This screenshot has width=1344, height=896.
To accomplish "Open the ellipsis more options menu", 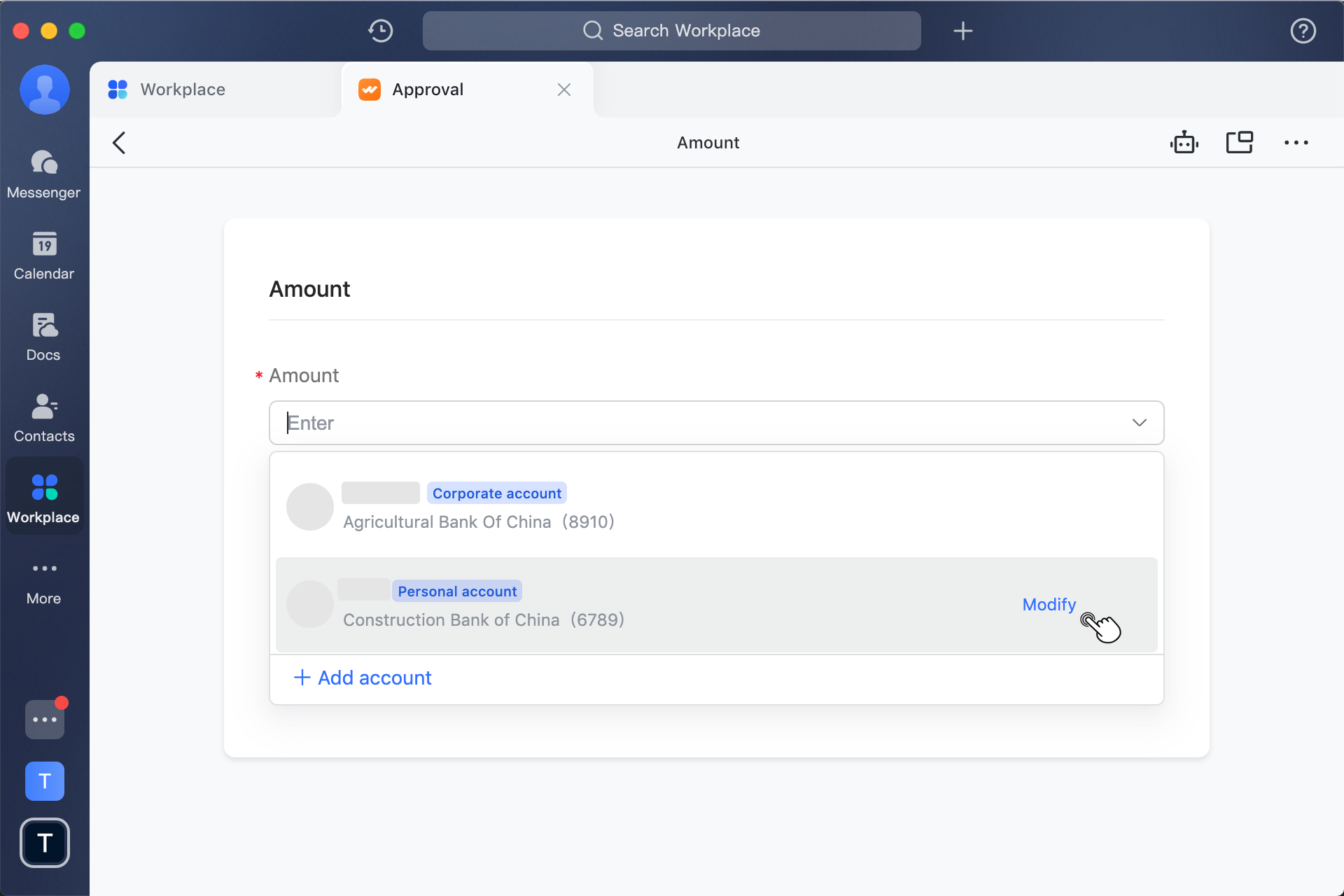I will 1296,142.
